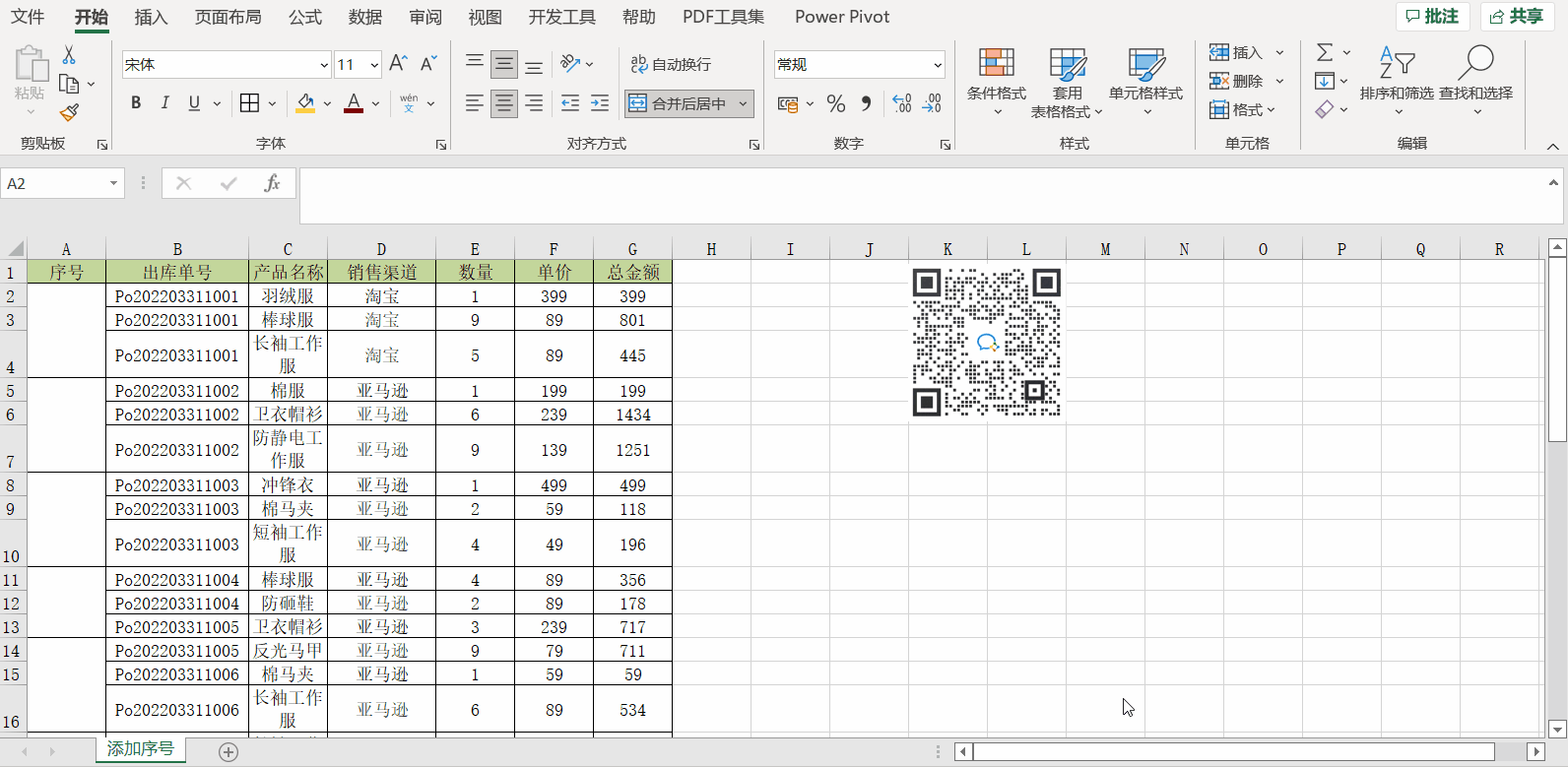Decrease font size with the smaller A icon
This screenshot has width=1568, height=767.
click(x=428, y=64)
